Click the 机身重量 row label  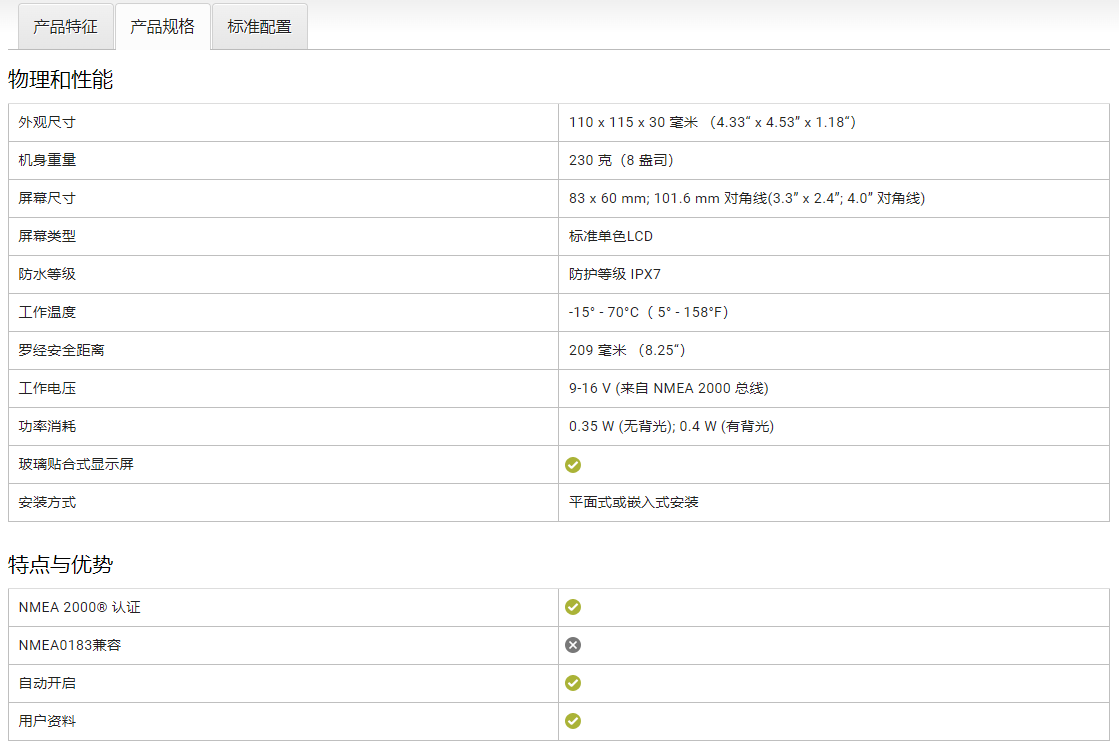tap(47, 160)
